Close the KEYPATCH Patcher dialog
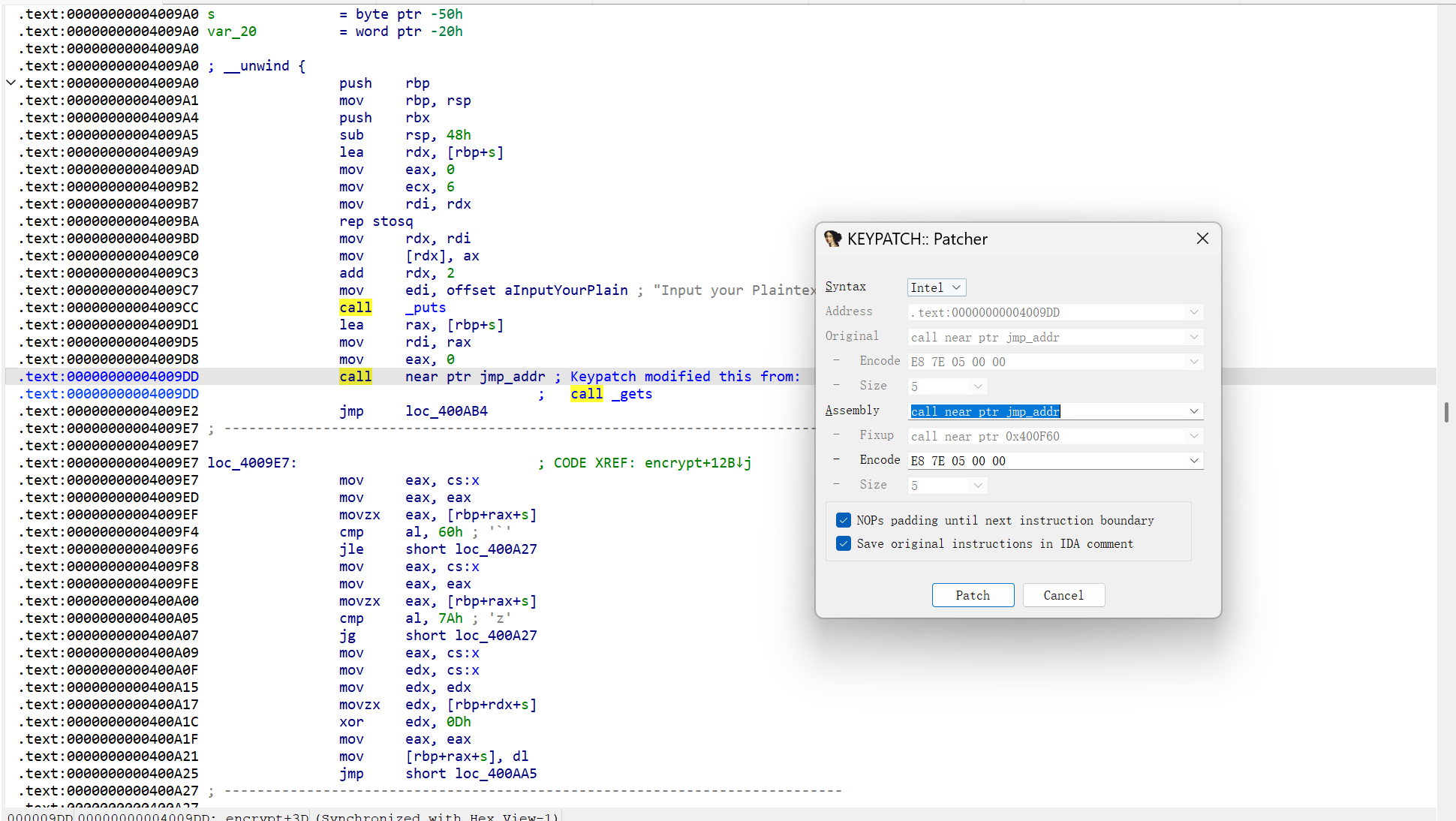The height and width of the screenshot is (821, 1456). tap(1202, 239)
